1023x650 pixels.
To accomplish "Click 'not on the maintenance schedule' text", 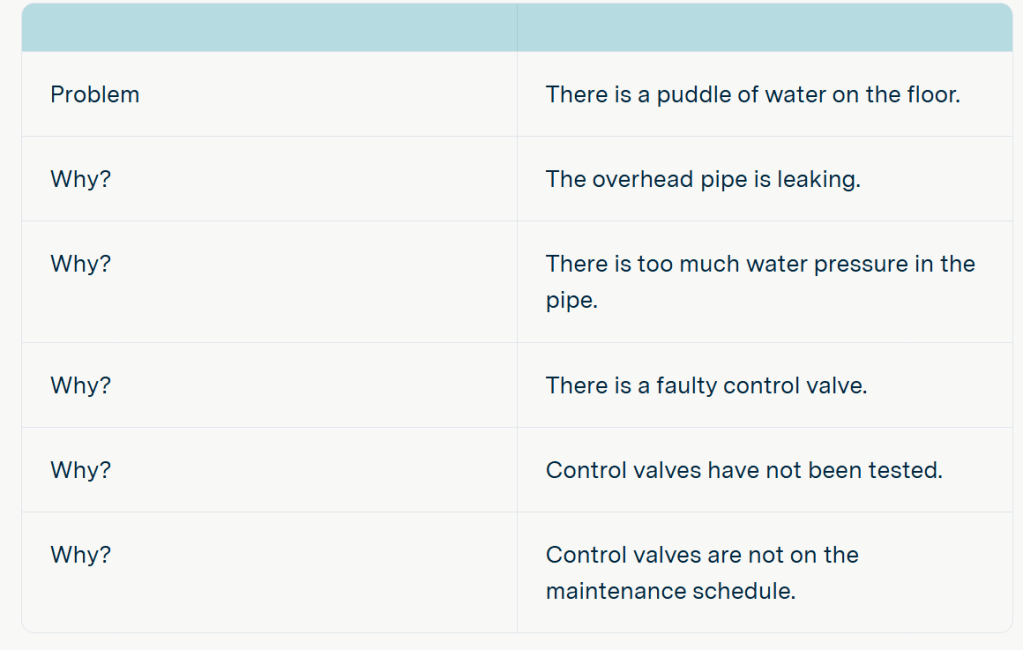I will (702, 573).
